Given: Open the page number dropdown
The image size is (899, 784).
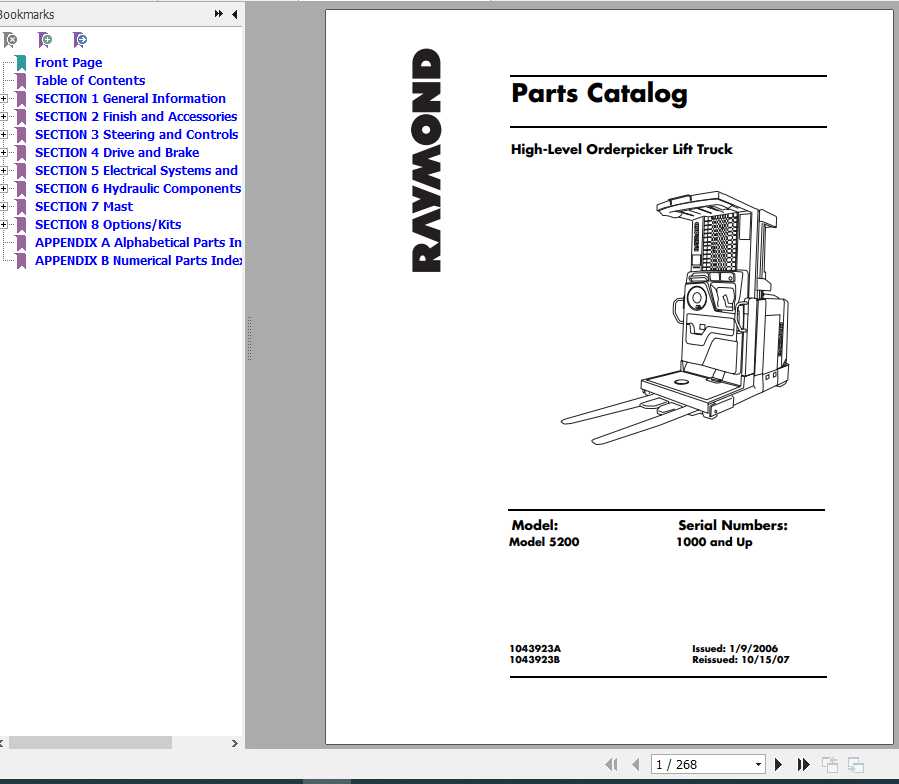Looking at the screenshot, I should tap(758, 765).
